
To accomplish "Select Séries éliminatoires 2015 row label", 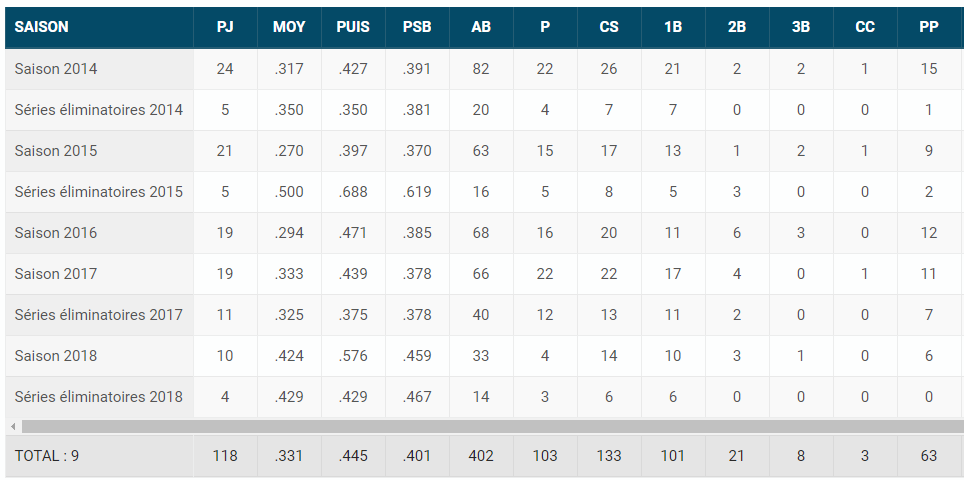I will click(x=99, y=192).
